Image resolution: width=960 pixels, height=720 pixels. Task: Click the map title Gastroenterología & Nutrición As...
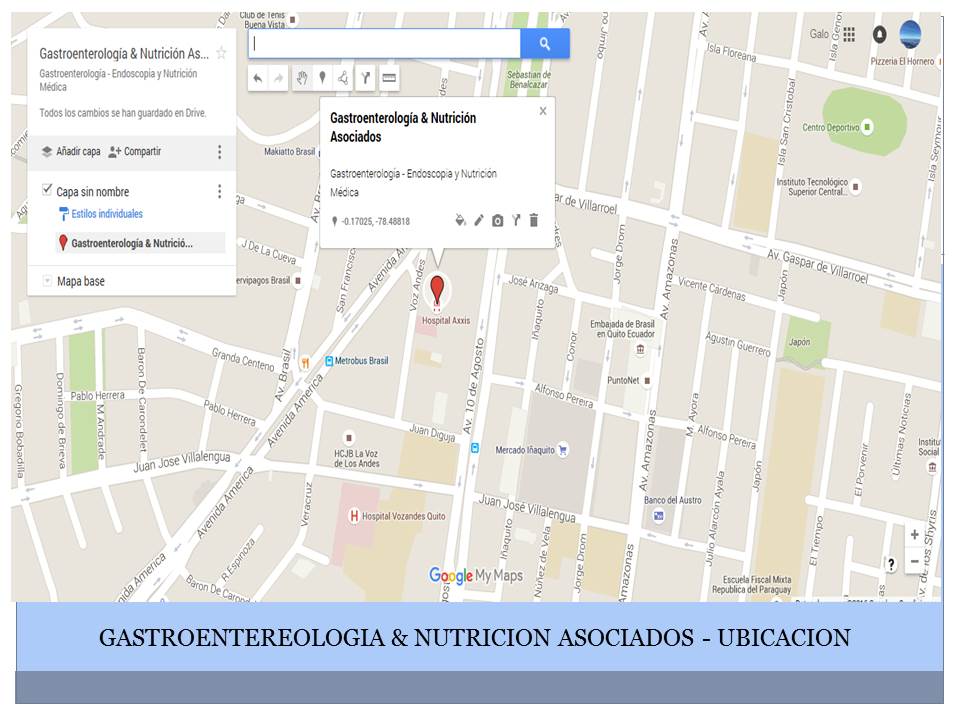[x=124, y=54]
